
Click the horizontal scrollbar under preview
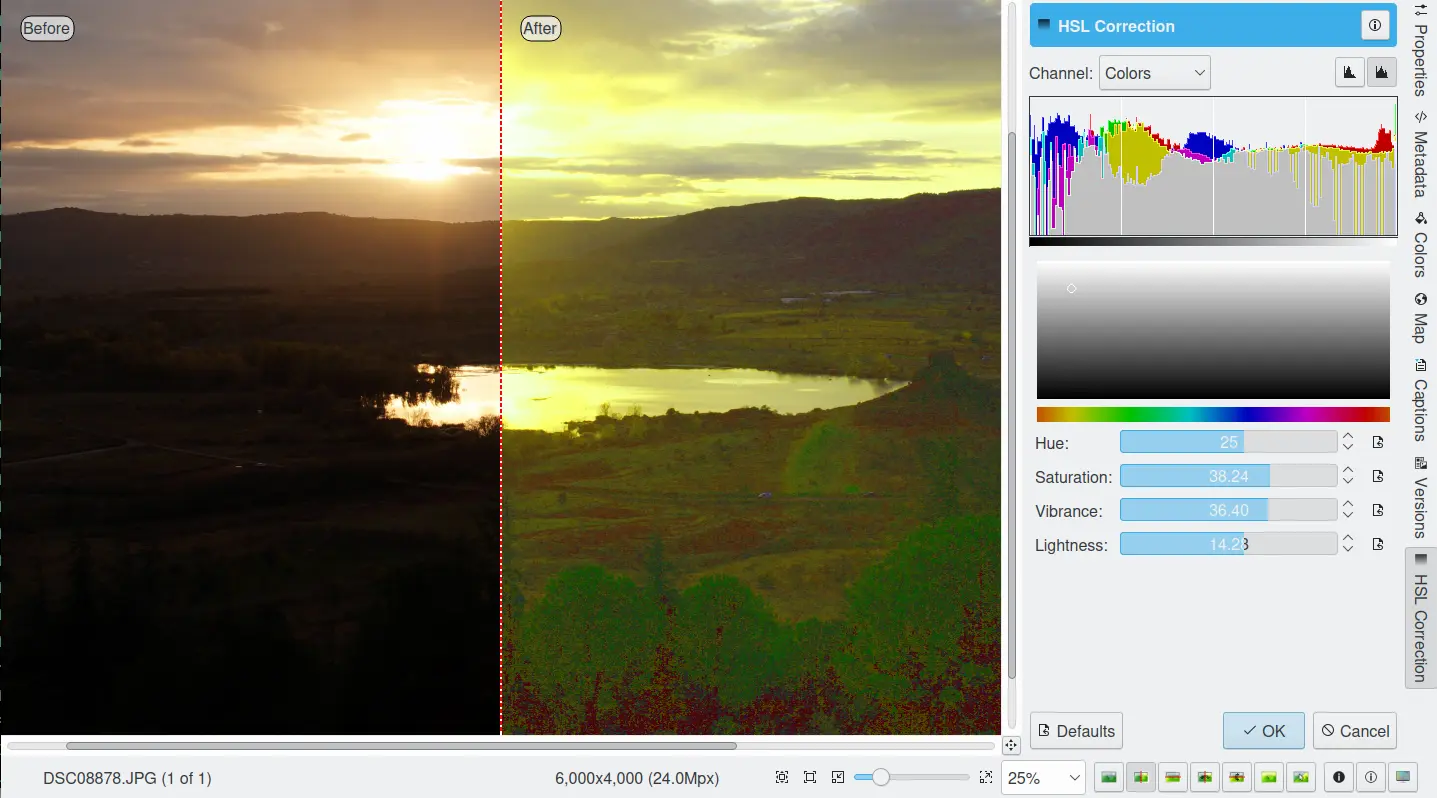pos(401,746)
